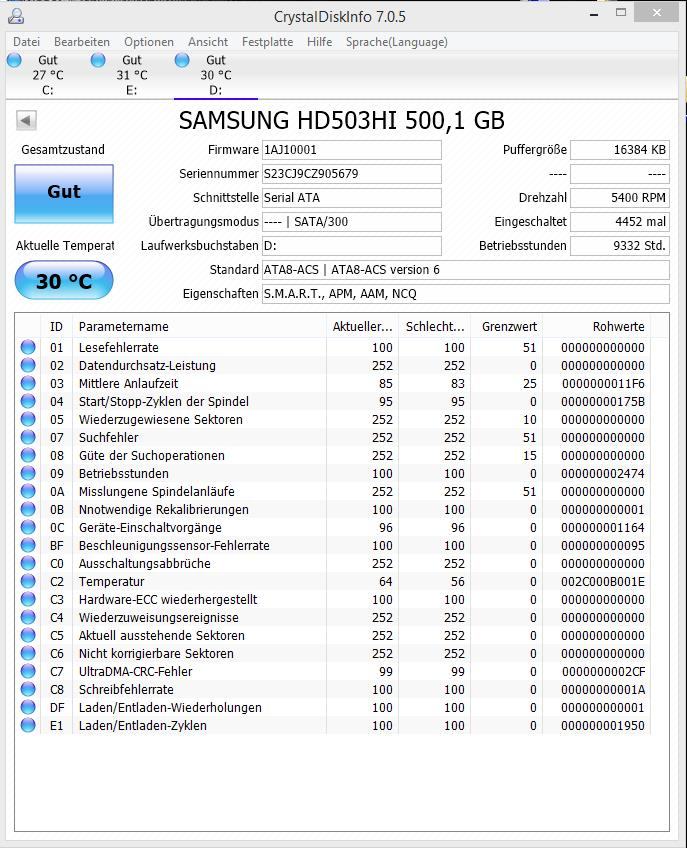Open the Bearbeiten menu
This screenshot has width=687, height=848.
point(82,42)
